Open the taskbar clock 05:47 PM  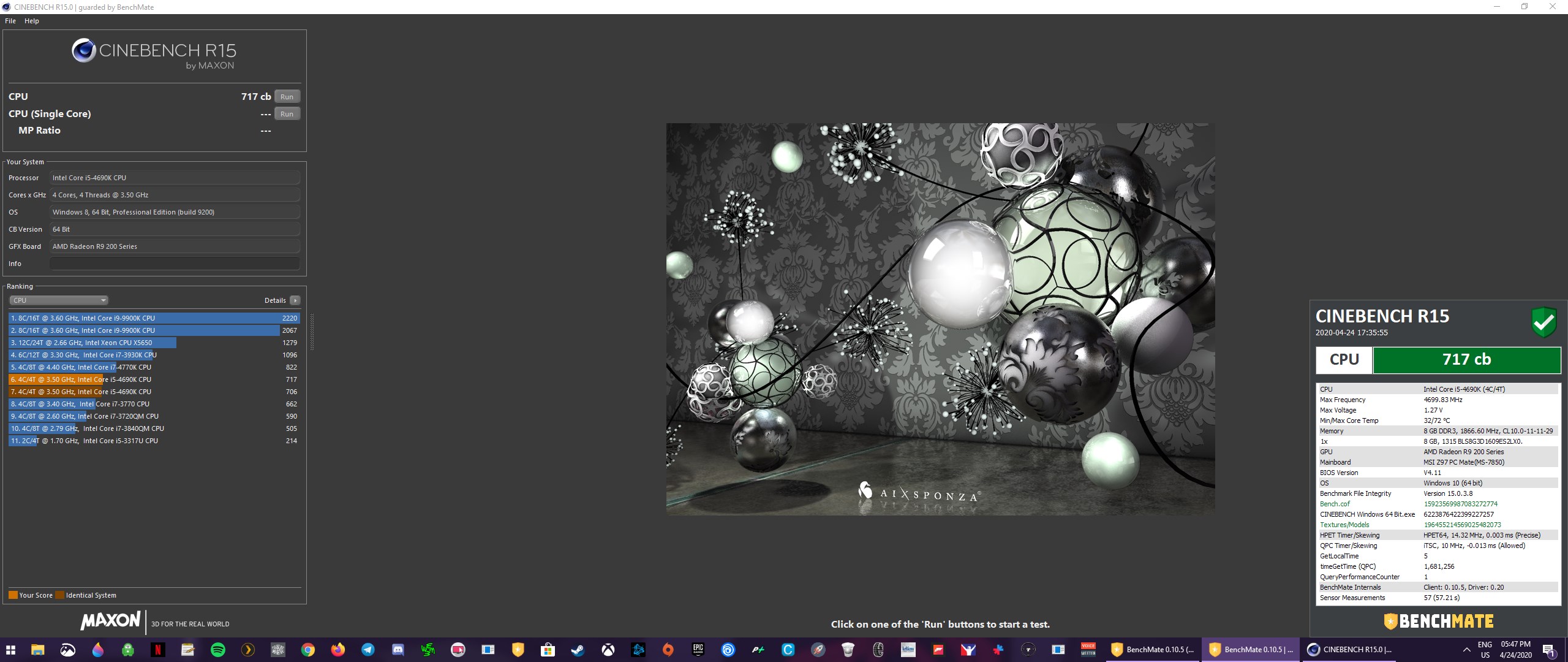(1516, 650)
